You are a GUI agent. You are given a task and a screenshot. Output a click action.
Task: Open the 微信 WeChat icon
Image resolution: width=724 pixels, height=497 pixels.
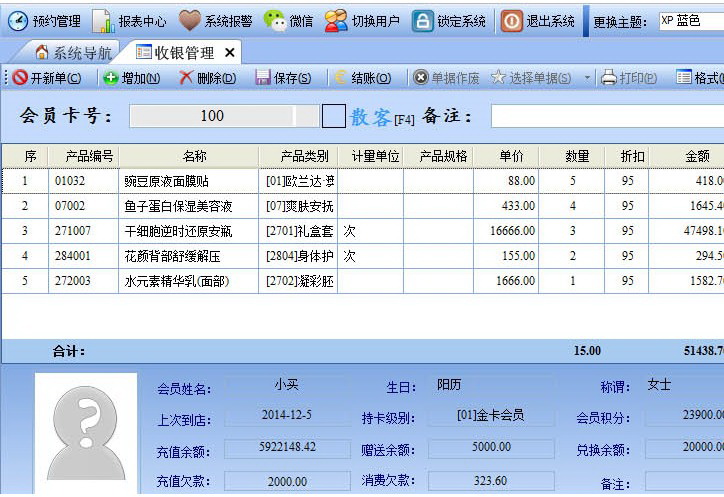[x=275, y=21]
